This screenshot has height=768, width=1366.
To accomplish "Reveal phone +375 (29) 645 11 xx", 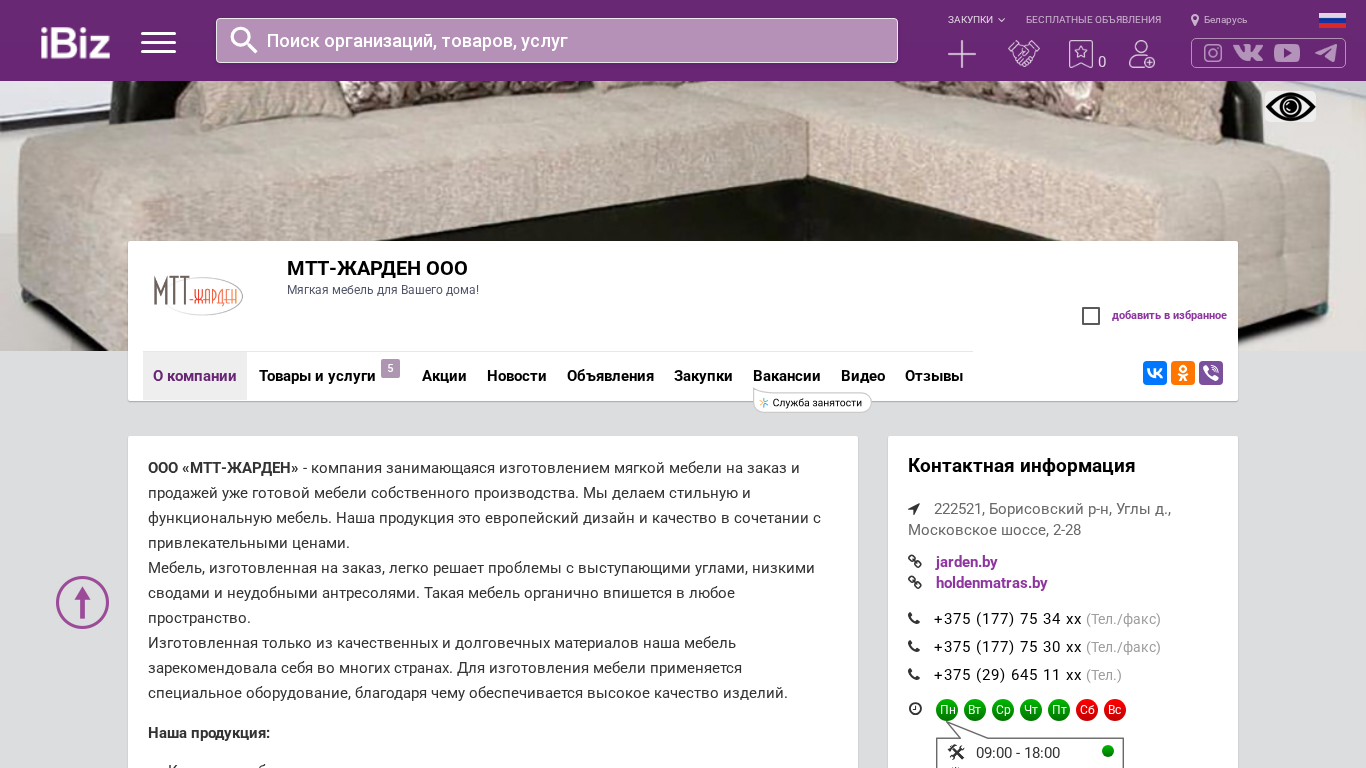I will coord(1008,675).
